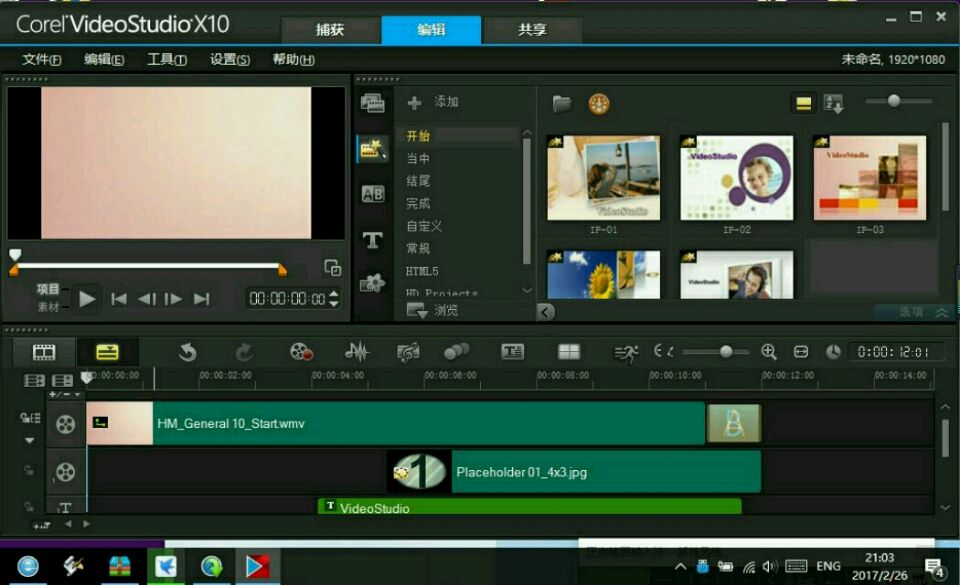Click timeline tracks scroll-down chevron

tap(945, 507)
